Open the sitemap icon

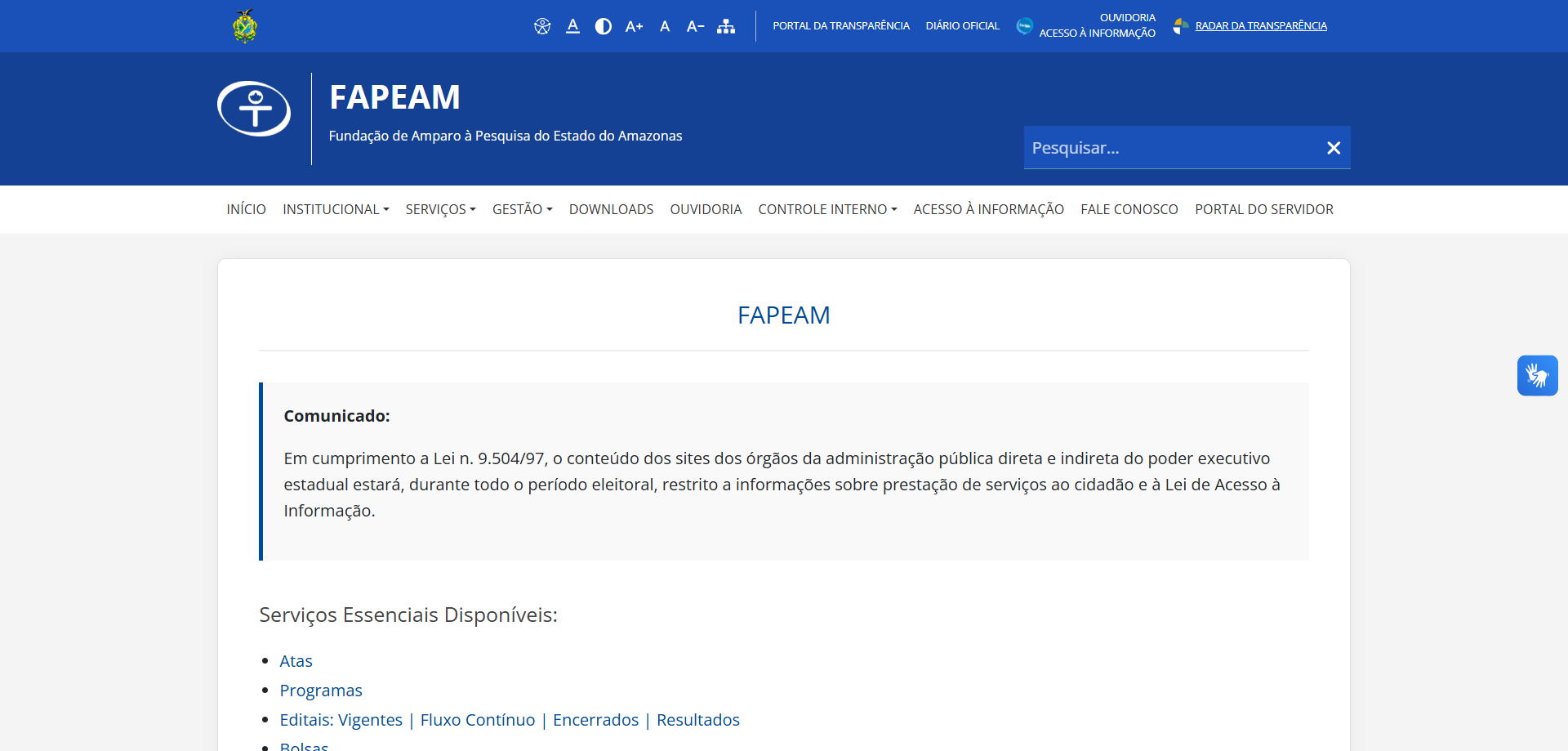point(726,26)
